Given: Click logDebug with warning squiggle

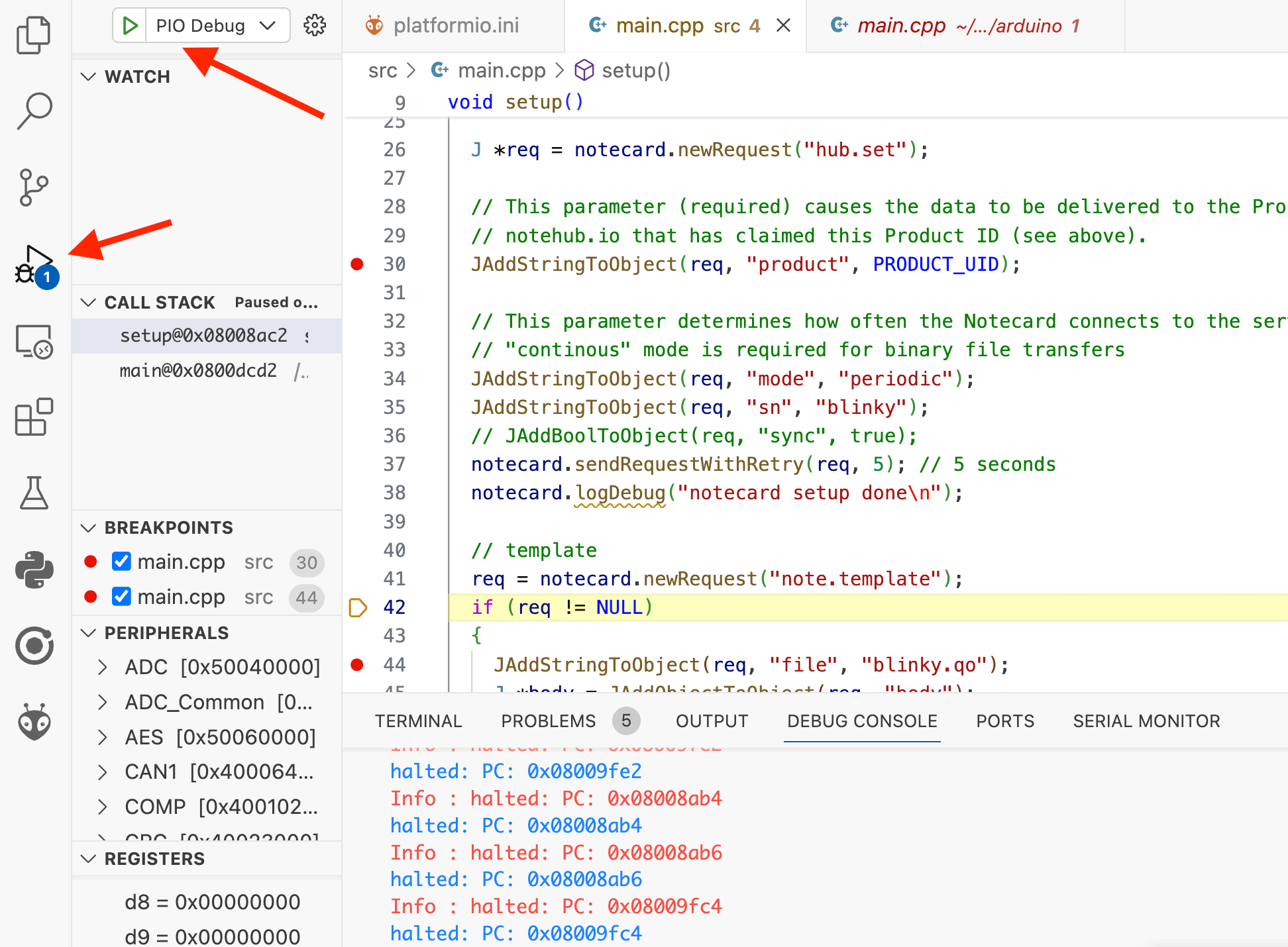Looking at the screenshot, I should pos(620,493).
